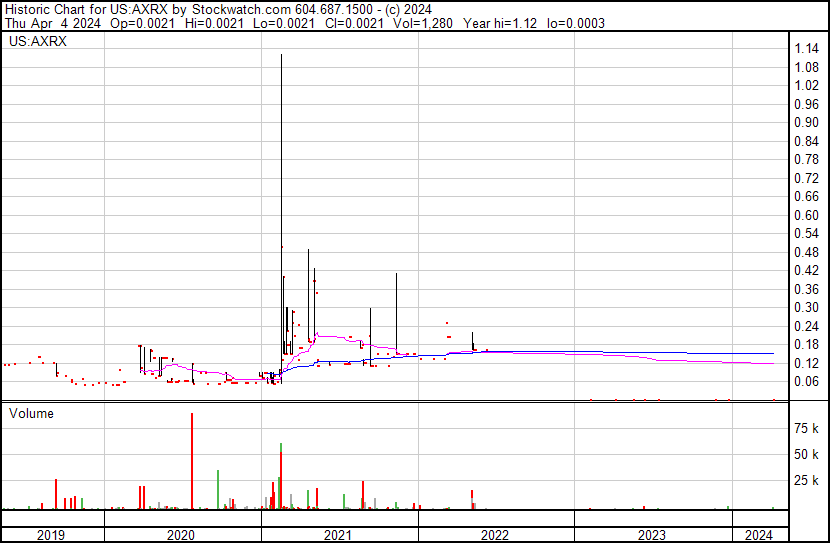The image size is (830, 543).
Task: Click the 0.06 price axis value
Action: [x=807, y=382]
